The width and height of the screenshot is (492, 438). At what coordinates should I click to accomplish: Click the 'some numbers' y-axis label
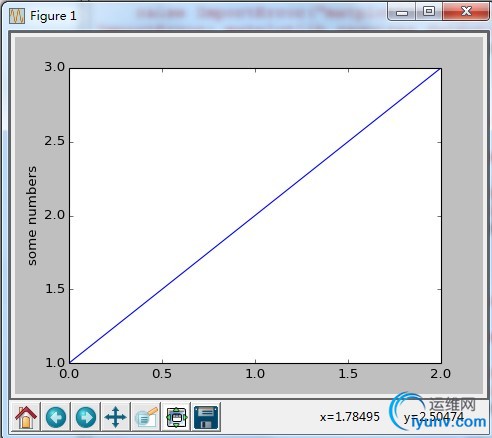[32, 216]
